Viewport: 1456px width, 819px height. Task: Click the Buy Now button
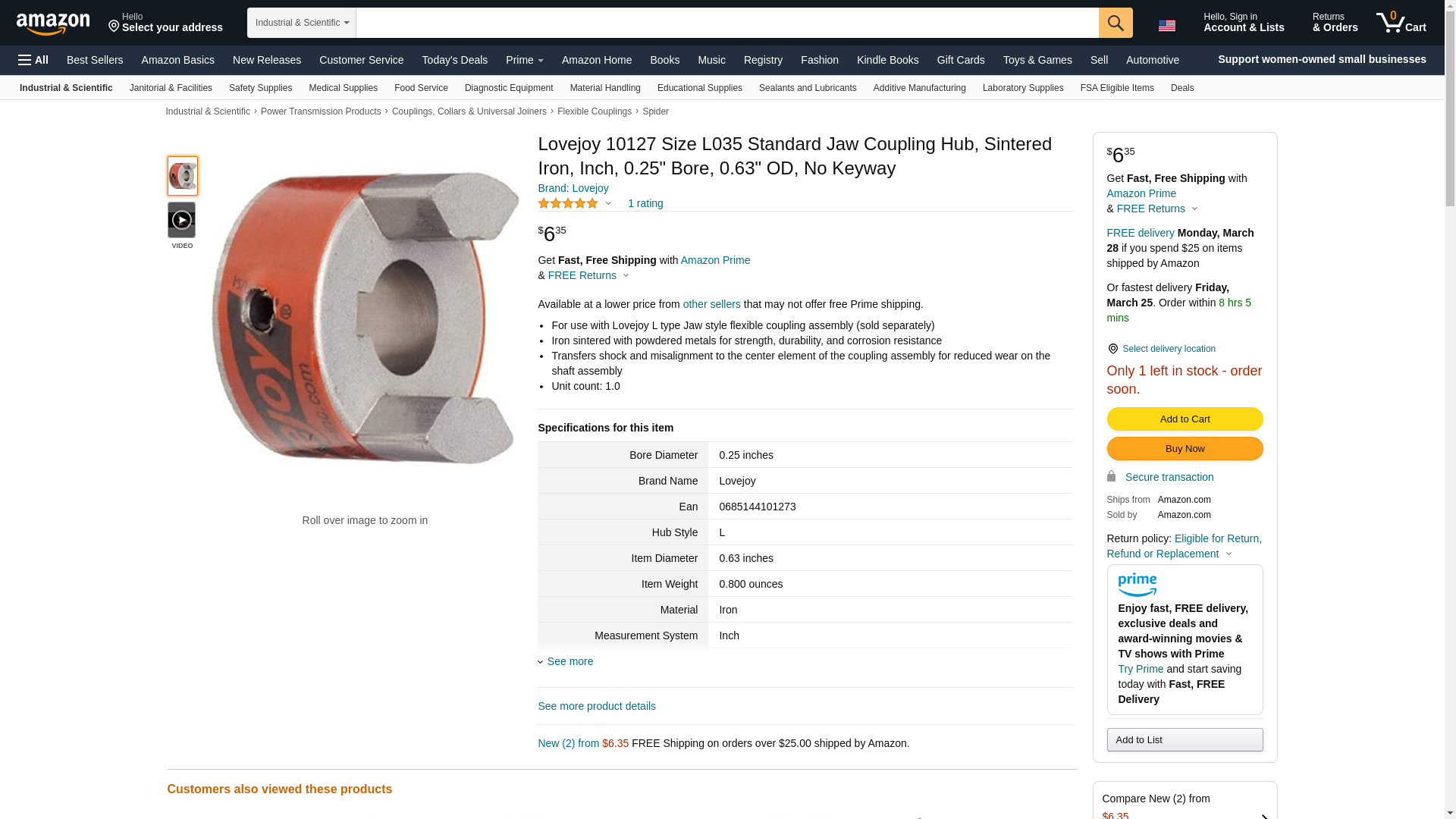coord(1185,449)
